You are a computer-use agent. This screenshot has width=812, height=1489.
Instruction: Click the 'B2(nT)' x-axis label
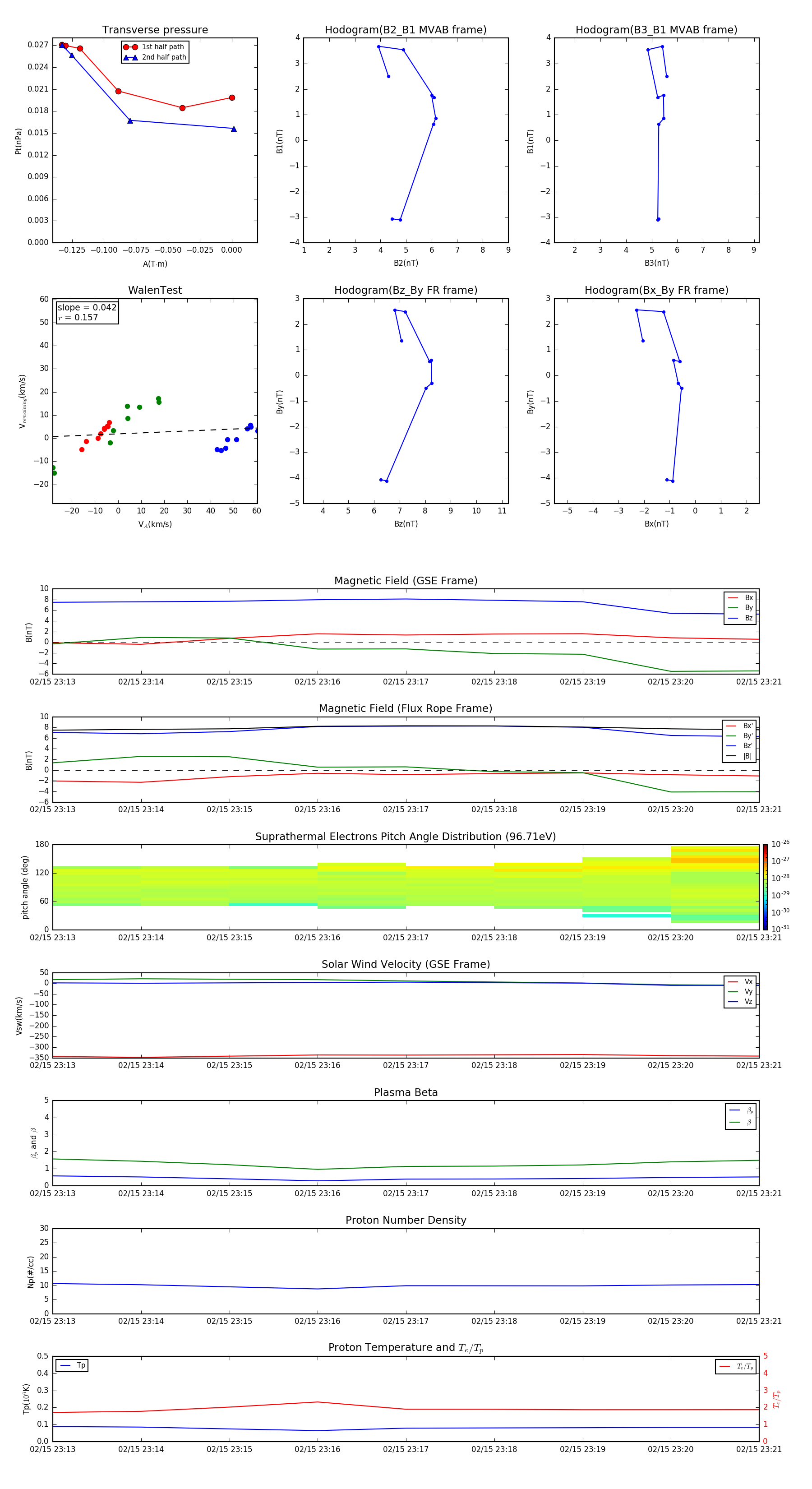(x=406, y=263)
